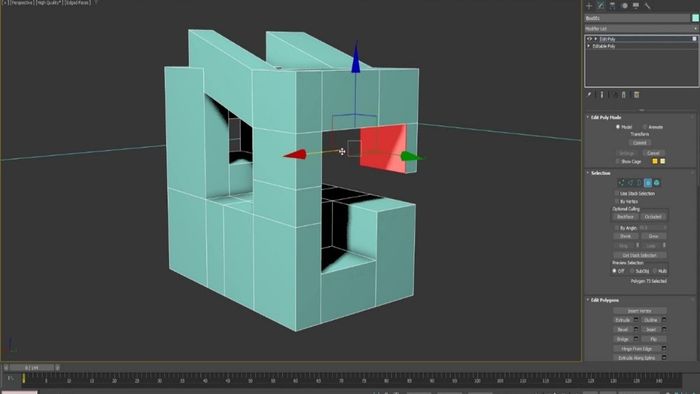
Task: Select the Editable Poly stack row
Action: pos(641,46)
